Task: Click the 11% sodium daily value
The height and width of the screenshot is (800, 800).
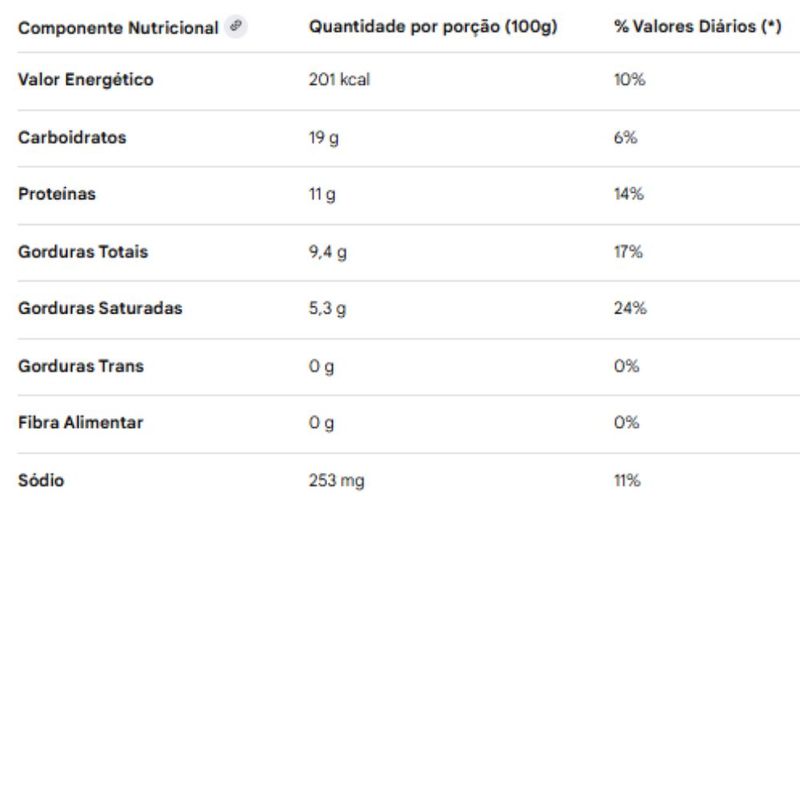Action: 627,480
